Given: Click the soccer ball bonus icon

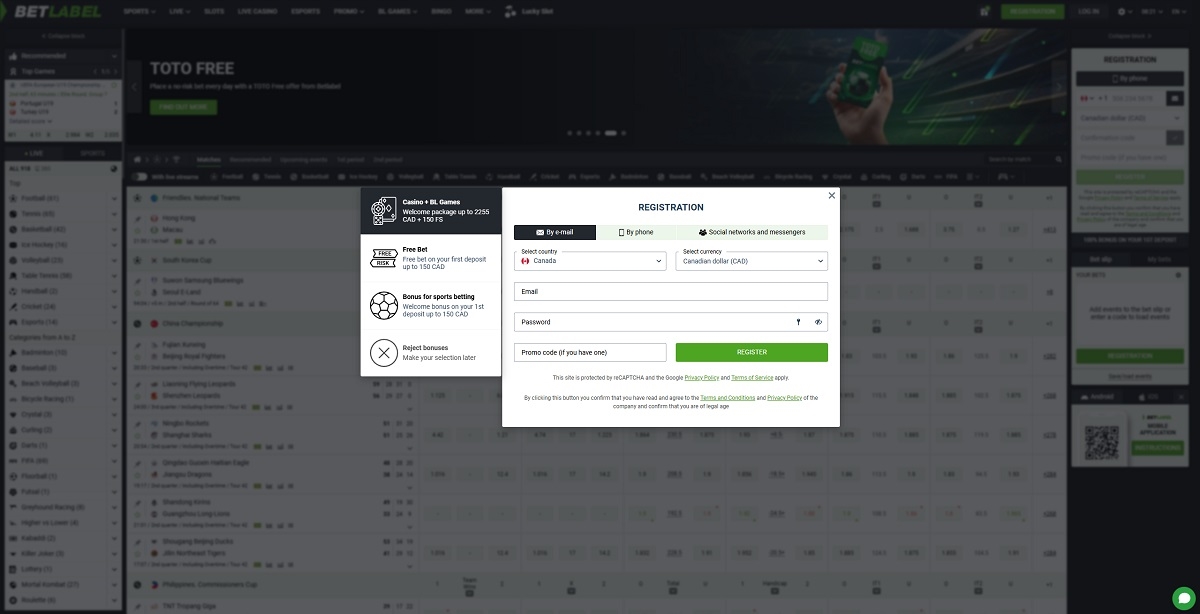Looking at the screenshot, I should tap(383, 305).
